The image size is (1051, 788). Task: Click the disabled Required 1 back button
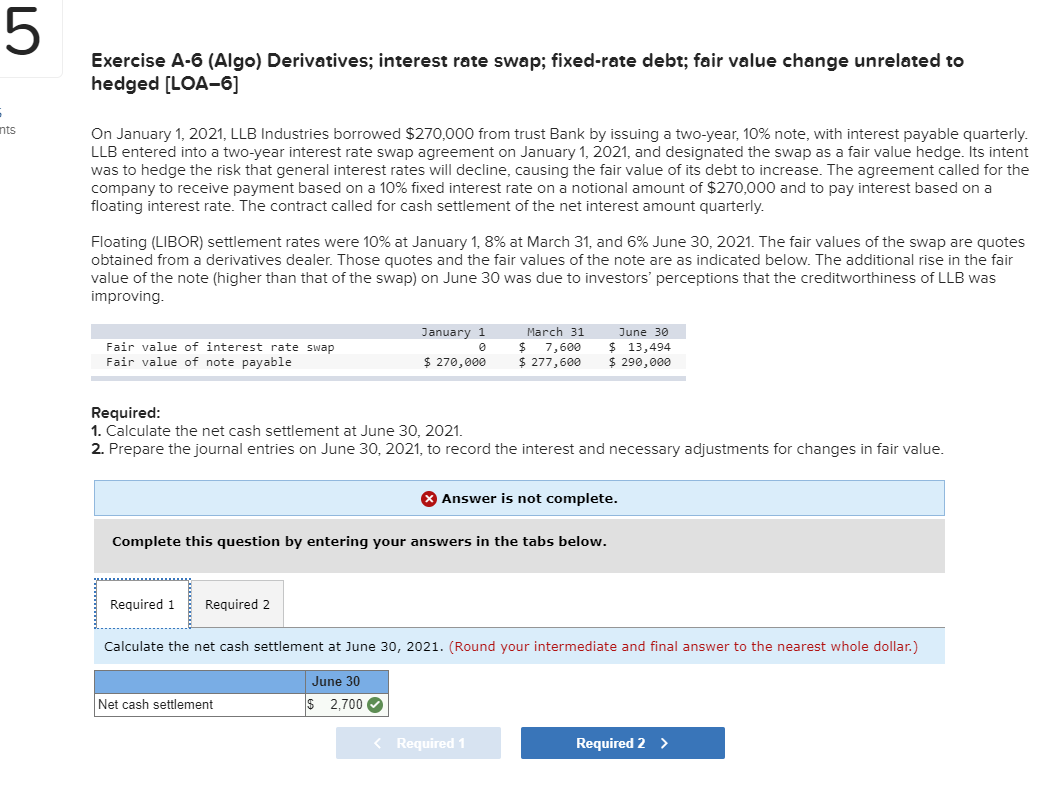(x=418, y=742)
